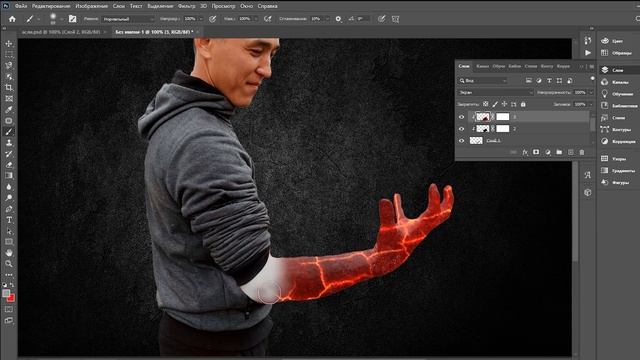Select the Brush tool in the left toolbar
Screen dimensions: 640x360
coord(9,131)
